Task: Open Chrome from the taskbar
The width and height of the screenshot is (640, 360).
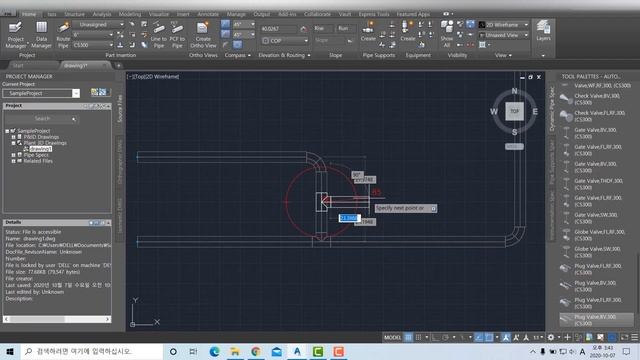Action: pyautogui.click(x=256, y=351)
